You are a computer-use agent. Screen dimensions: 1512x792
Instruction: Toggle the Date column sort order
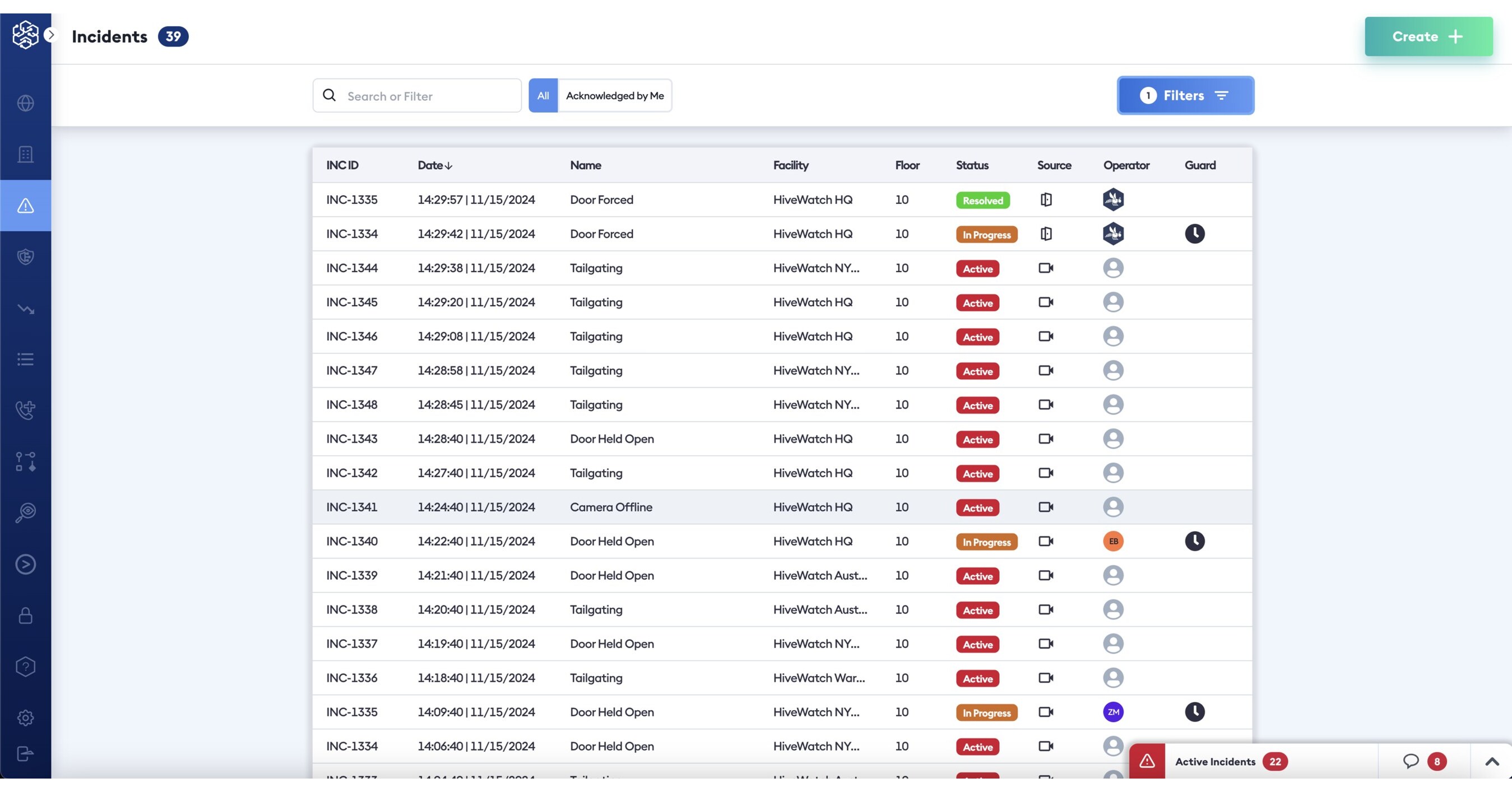[x=434, y=165]
